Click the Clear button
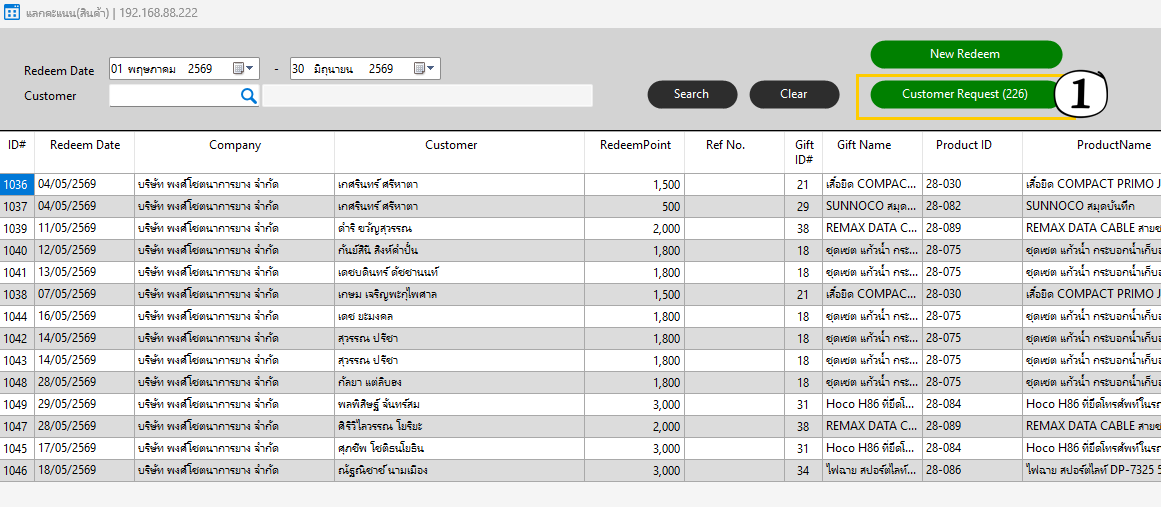 pos(794,94)
